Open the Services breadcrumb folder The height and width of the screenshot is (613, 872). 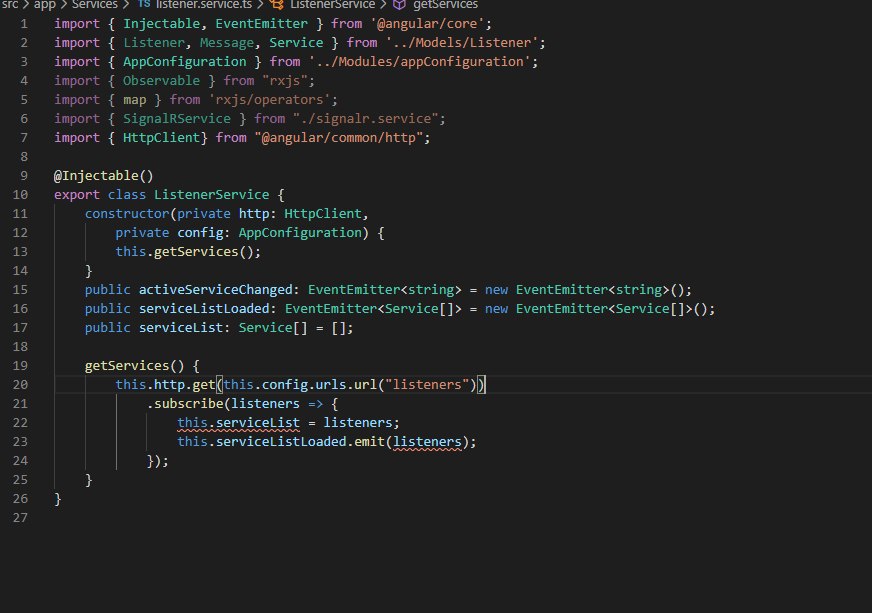click(x=95, y=4)
